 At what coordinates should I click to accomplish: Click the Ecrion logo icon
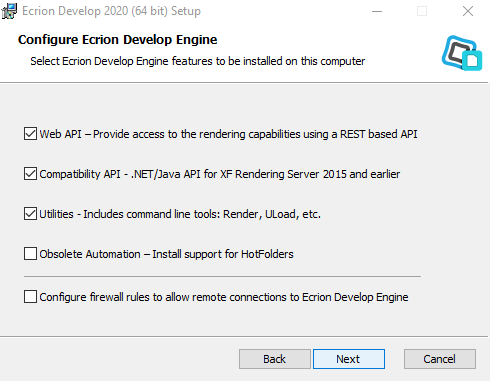point(462,53)
